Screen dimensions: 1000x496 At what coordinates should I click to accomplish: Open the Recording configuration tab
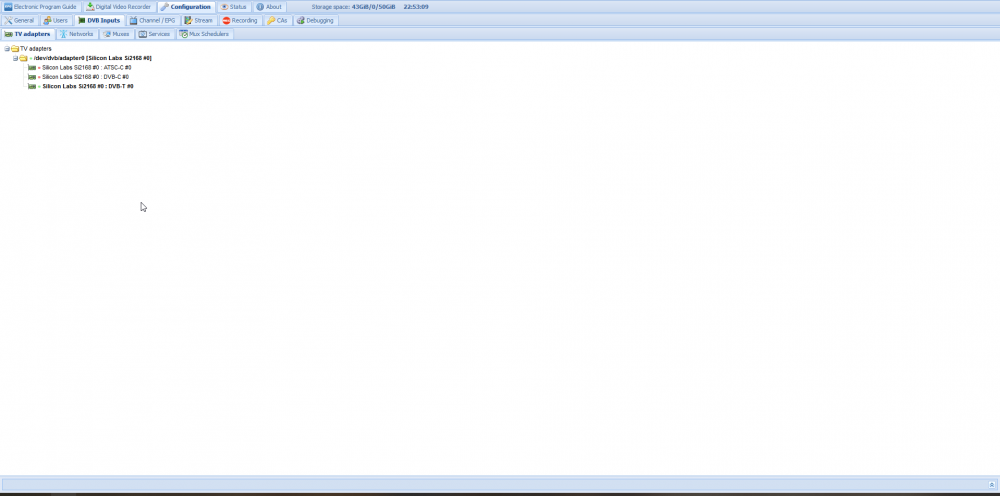(x=240, y=20)
